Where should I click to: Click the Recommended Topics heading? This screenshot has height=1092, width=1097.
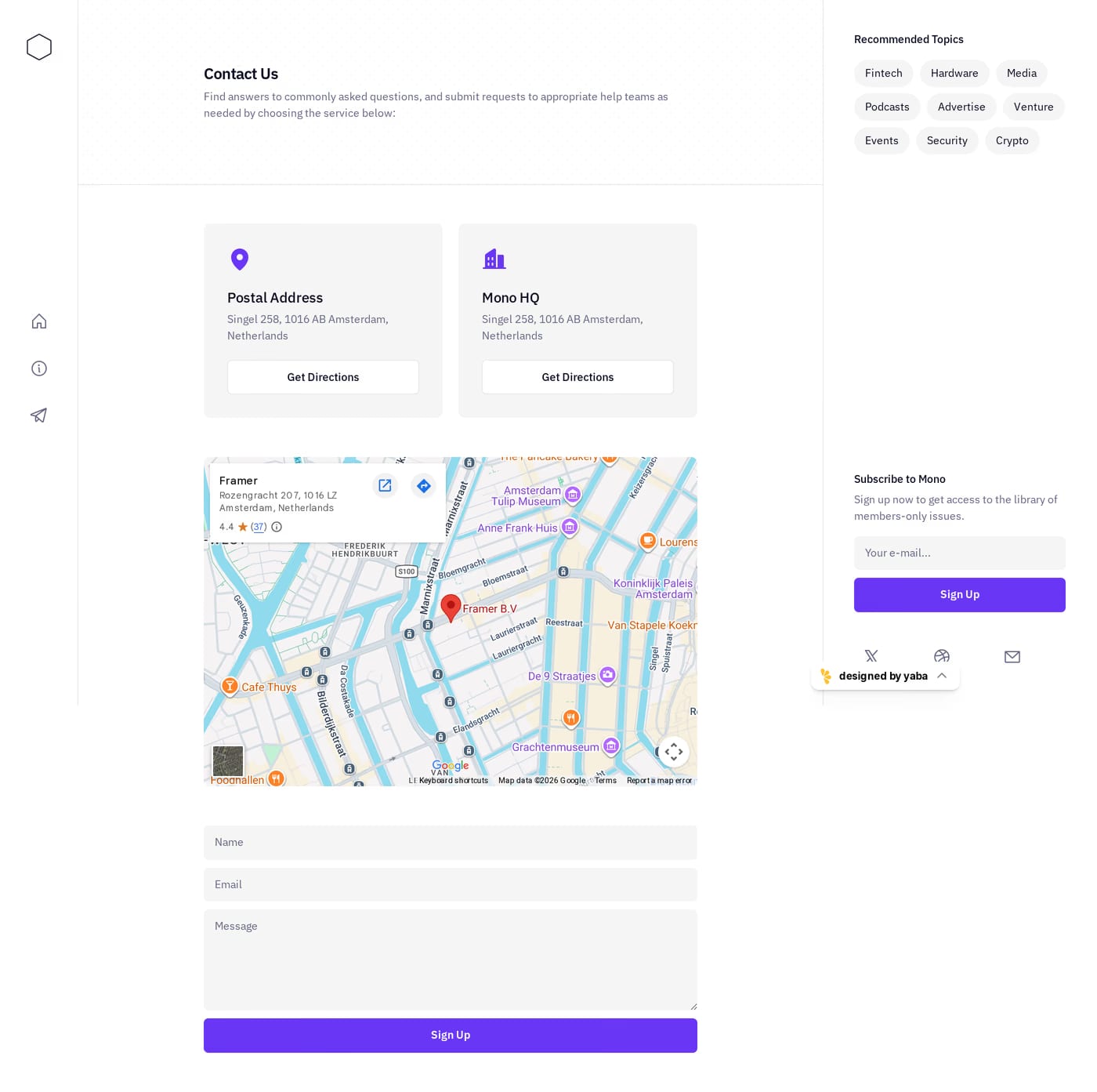point(909,39)
